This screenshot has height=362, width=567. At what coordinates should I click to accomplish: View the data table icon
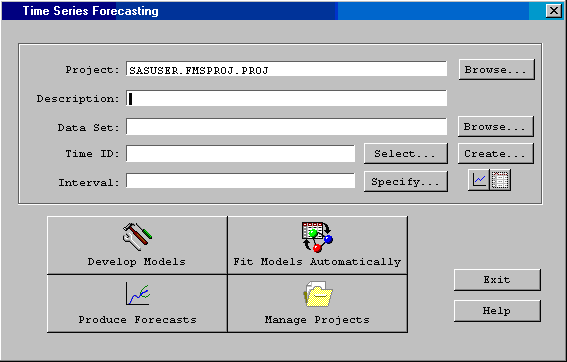coord(500,180)
